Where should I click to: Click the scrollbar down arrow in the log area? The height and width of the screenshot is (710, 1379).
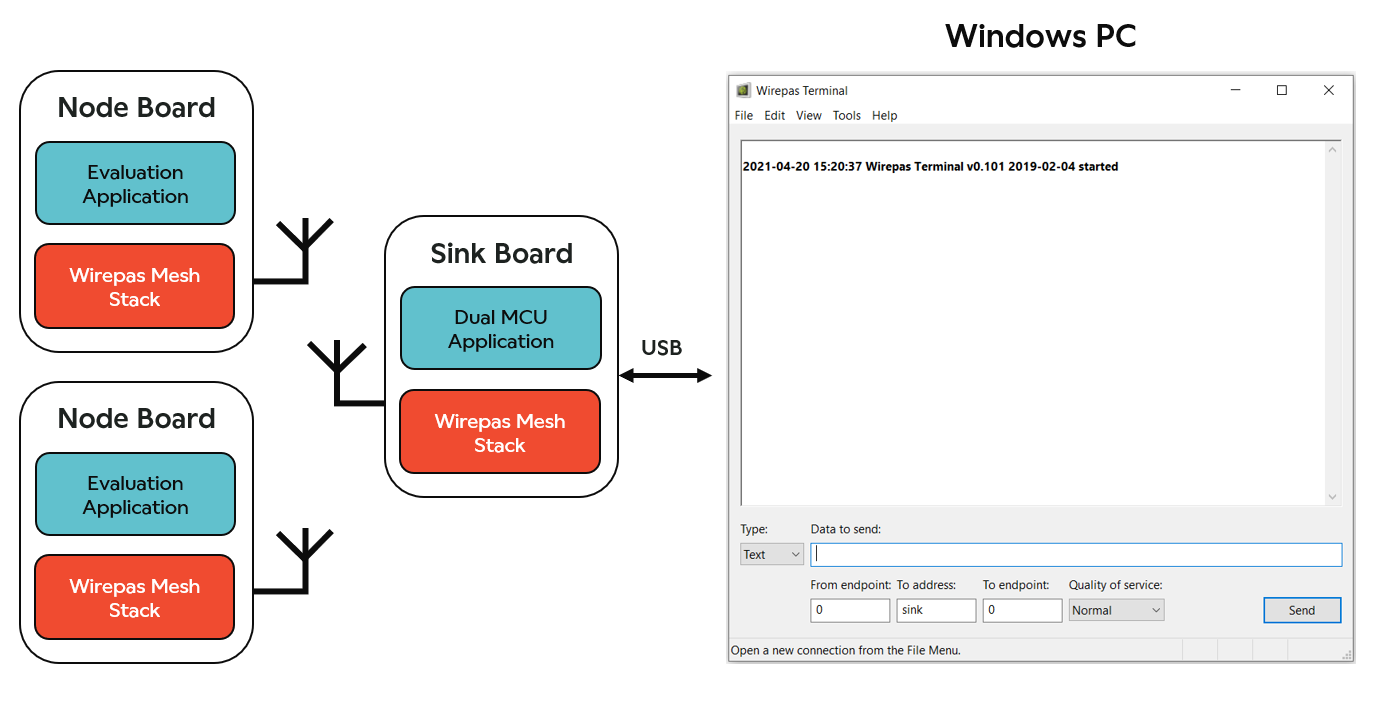1331,497
